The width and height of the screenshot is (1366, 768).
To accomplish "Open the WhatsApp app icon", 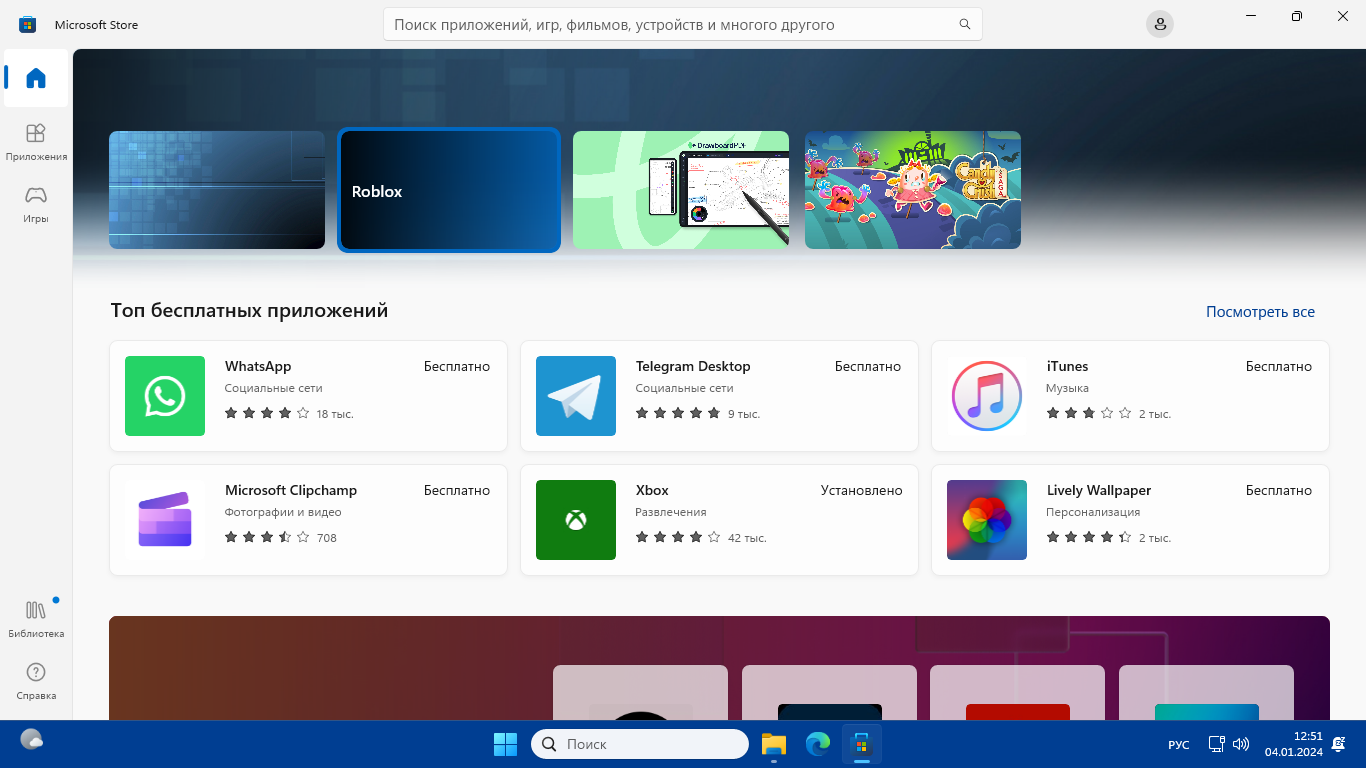I will coord(165,396).
